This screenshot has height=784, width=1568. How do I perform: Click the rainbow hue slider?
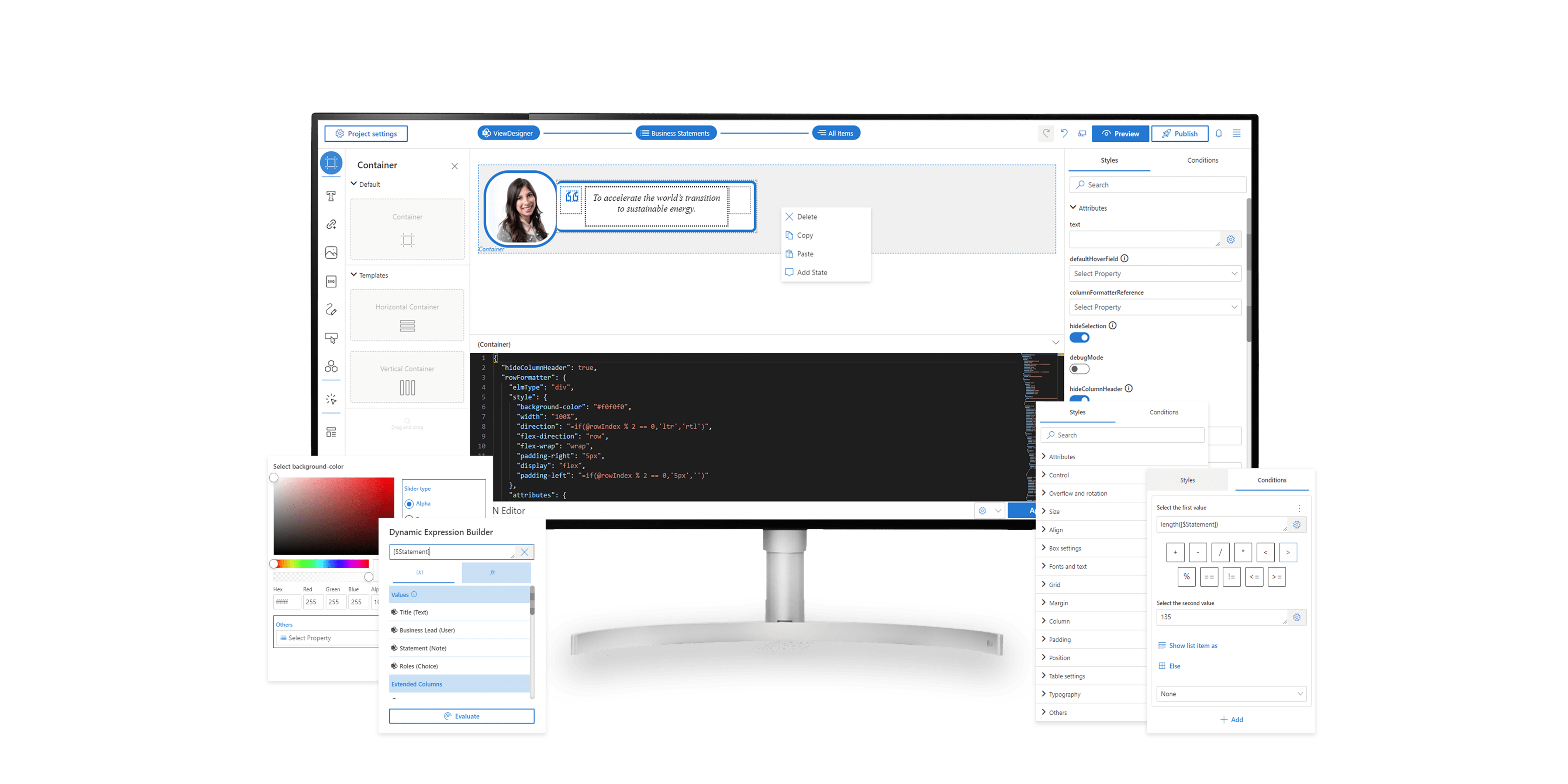click(321, 564)
